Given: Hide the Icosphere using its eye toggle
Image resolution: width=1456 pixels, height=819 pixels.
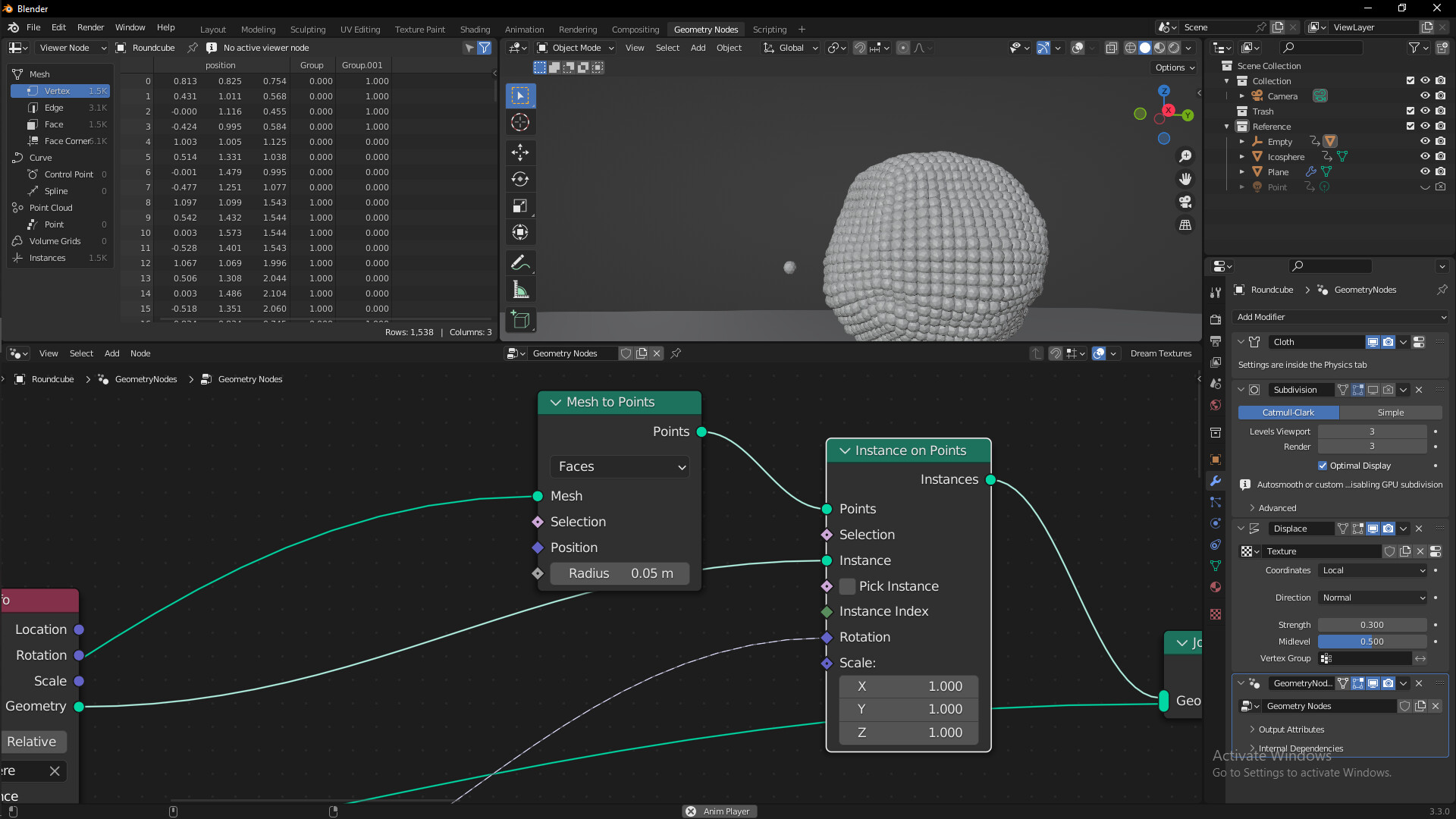Looking at the screenshot, I should point(1426,157).
